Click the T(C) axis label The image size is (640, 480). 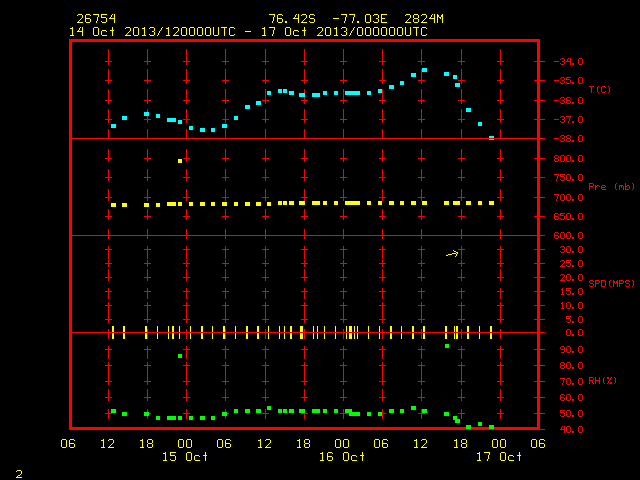(x=600, y=89)
